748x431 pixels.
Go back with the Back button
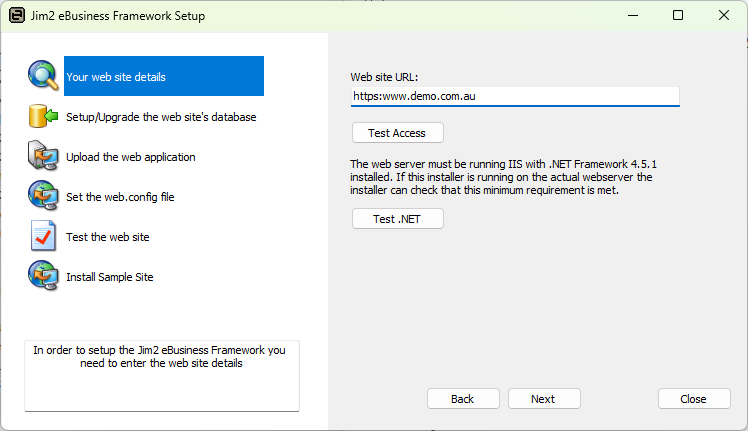pos(463,399)
